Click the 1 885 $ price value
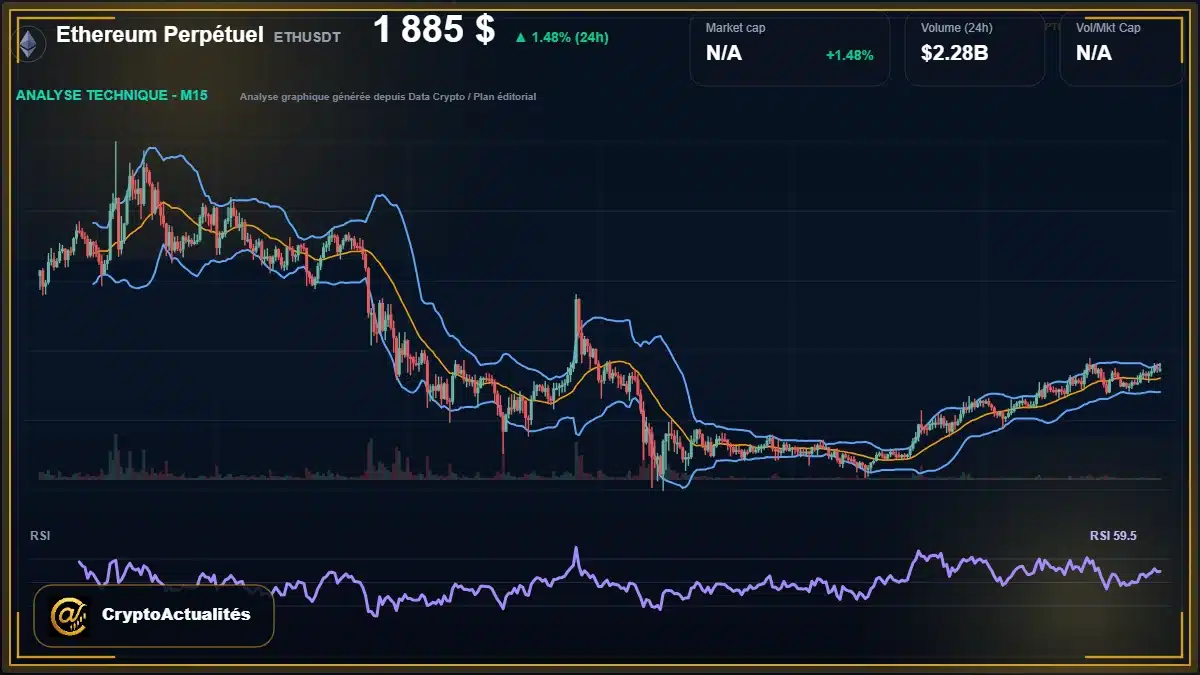This screenshot has width=1200, height=675. click(434, 31)
